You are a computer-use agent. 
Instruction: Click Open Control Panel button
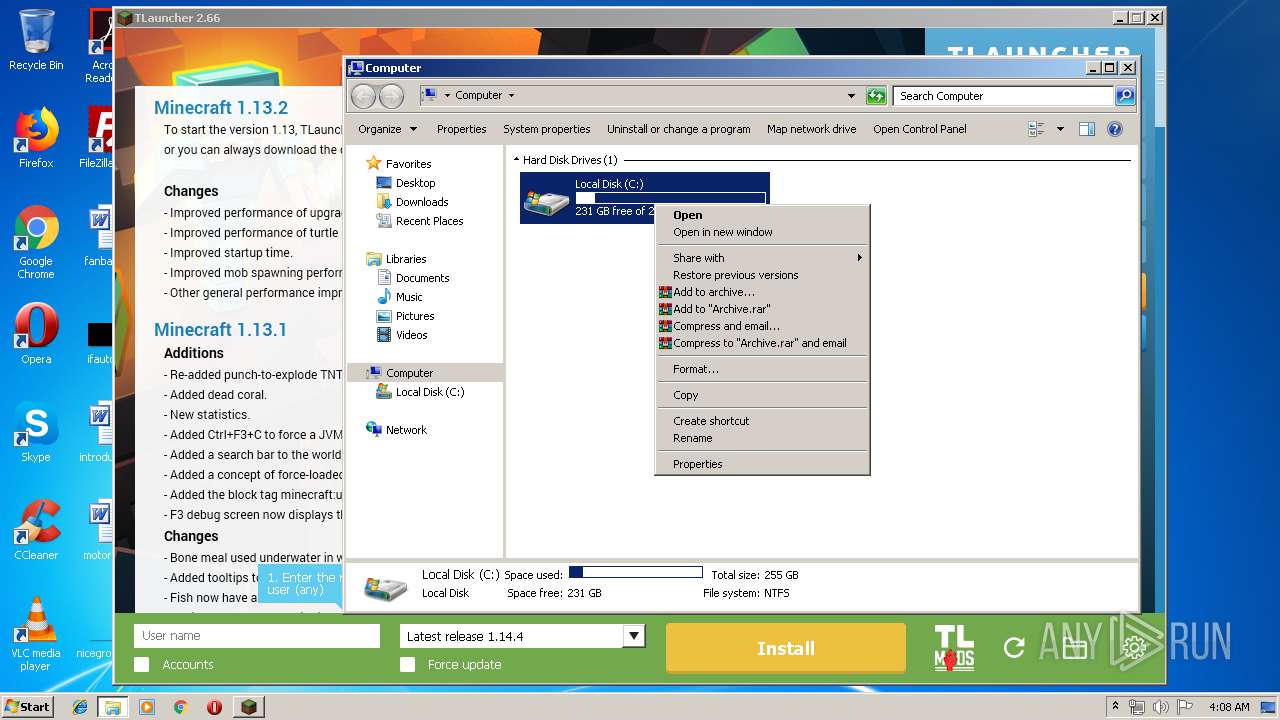pos(919,129)
